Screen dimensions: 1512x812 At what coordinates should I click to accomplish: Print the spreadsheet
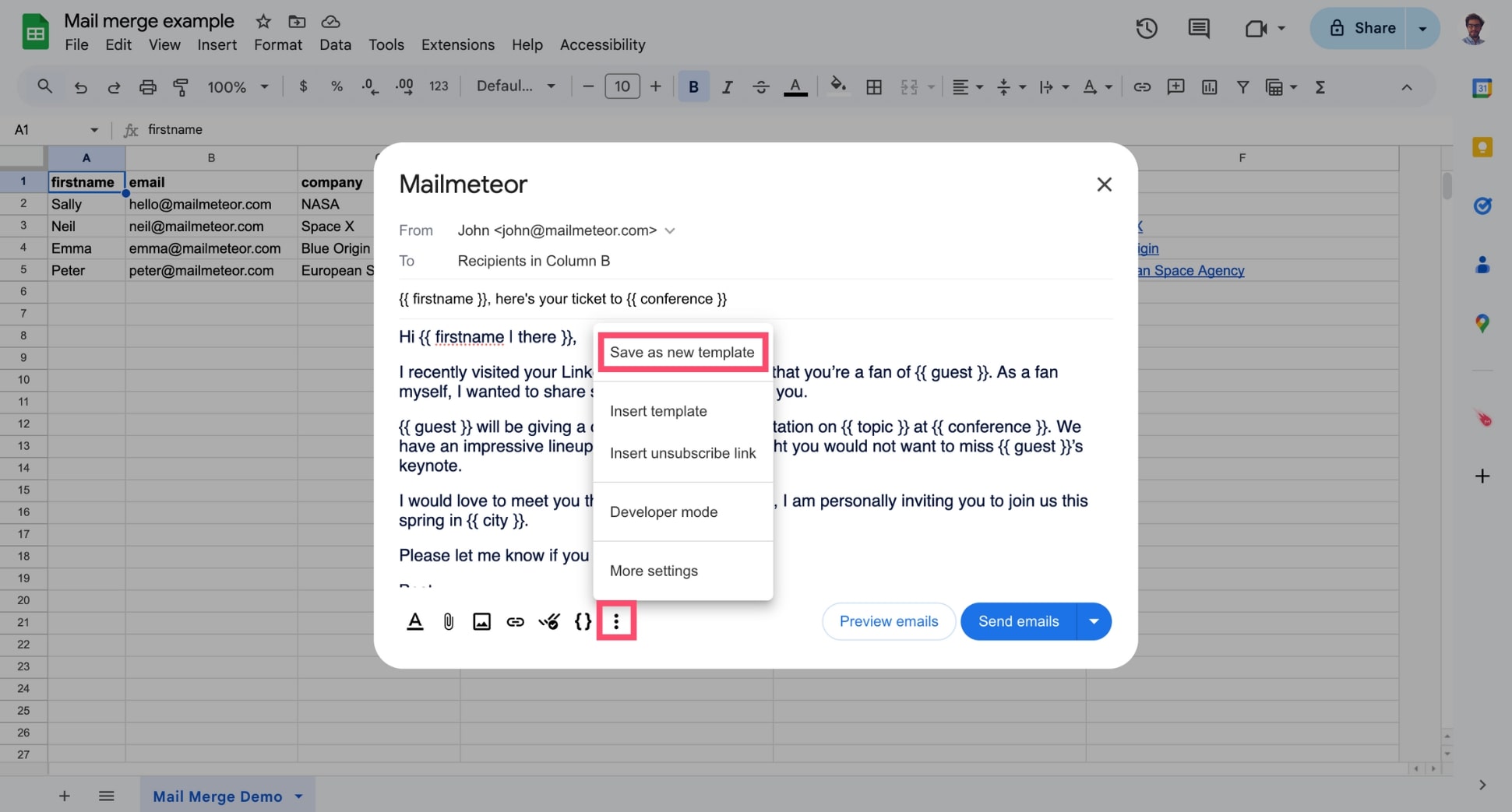coord(147,87)
